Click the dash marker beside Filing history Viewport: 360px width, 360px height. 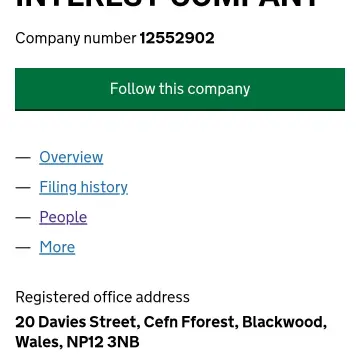coord(23,187)
